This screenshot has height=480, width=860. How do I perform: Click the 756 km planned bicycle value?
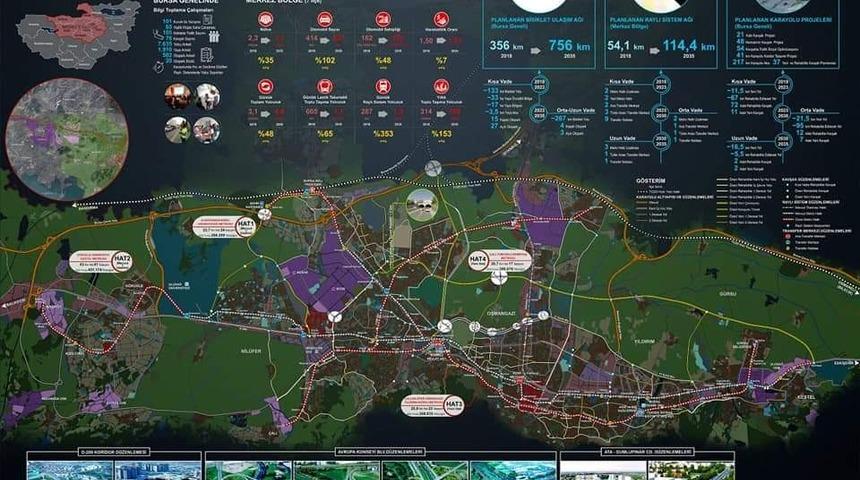(569, 46)
